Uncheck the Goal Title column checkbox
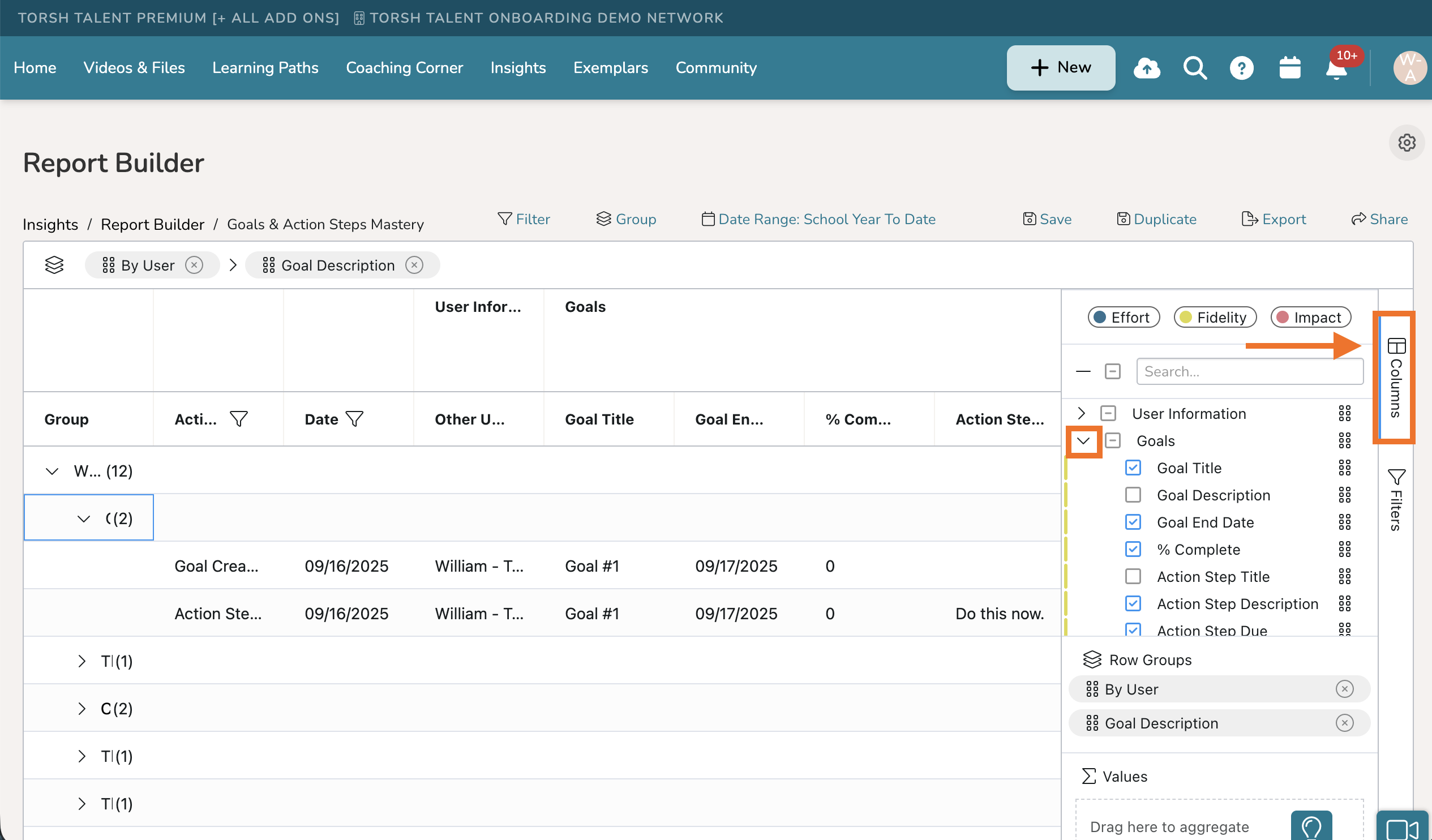Image resolution: width=1432 pixels, height=840 pixels. click(x=1133, y=468)
